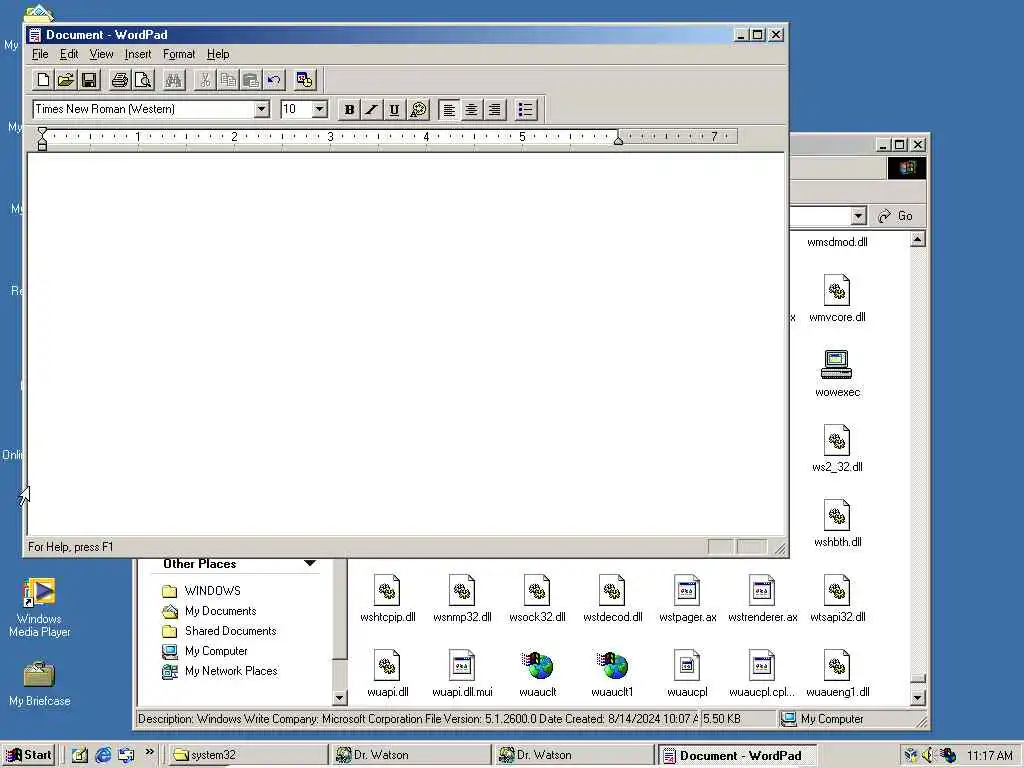Open Print Preview in WordPad
Viewport: 1024px width, 768px height.
[x=143, y=80]
